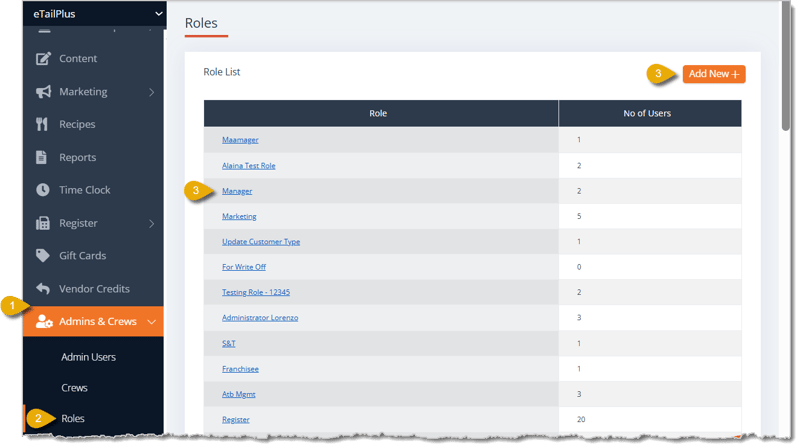800x448 pixels.
Task: Click the Reports document icon
Action: pos(41,157)
